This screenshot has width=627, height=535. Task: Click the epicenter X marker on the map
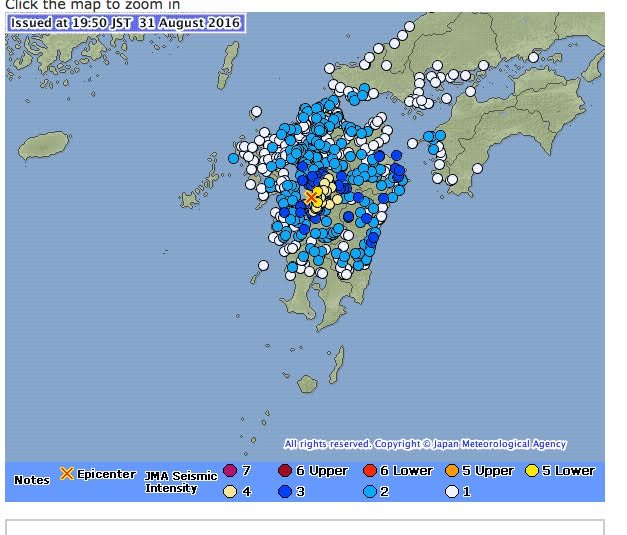point(312,197)
